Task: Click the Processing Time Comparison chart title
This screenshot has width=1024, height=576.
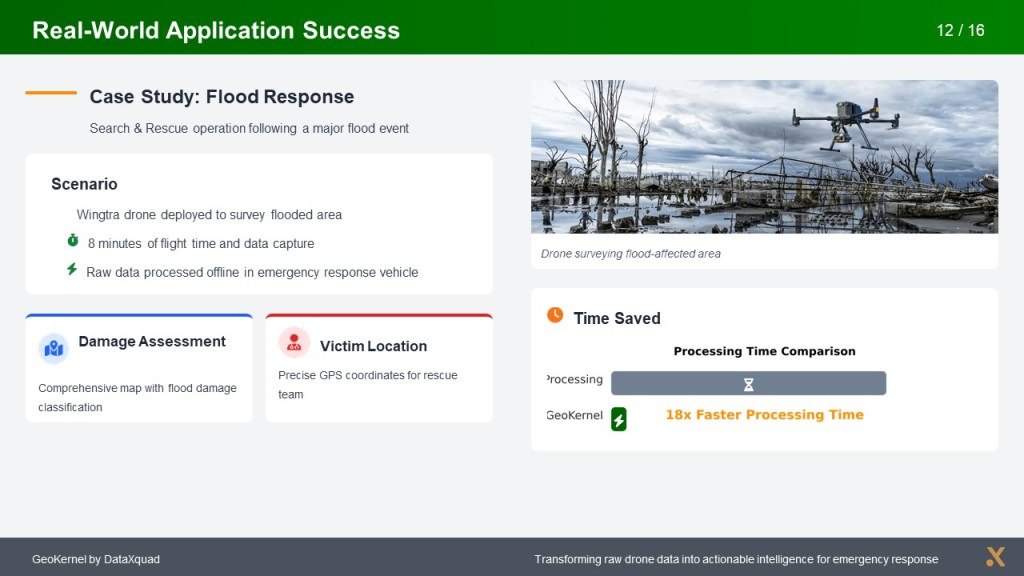Action: point(764,352)
